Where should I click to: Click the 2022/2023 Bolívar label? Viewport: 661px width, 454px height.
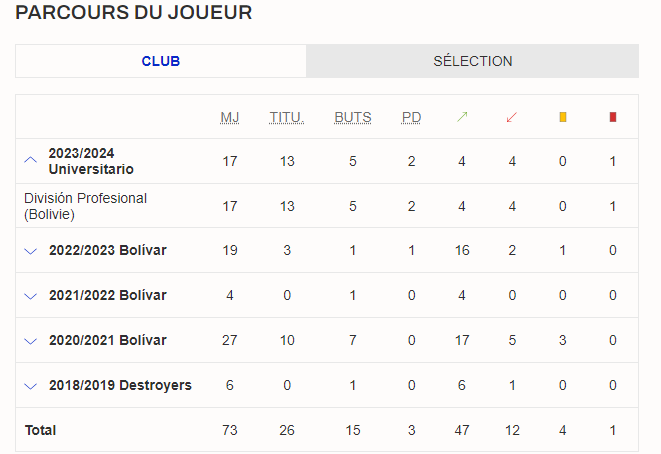point(108,250)
